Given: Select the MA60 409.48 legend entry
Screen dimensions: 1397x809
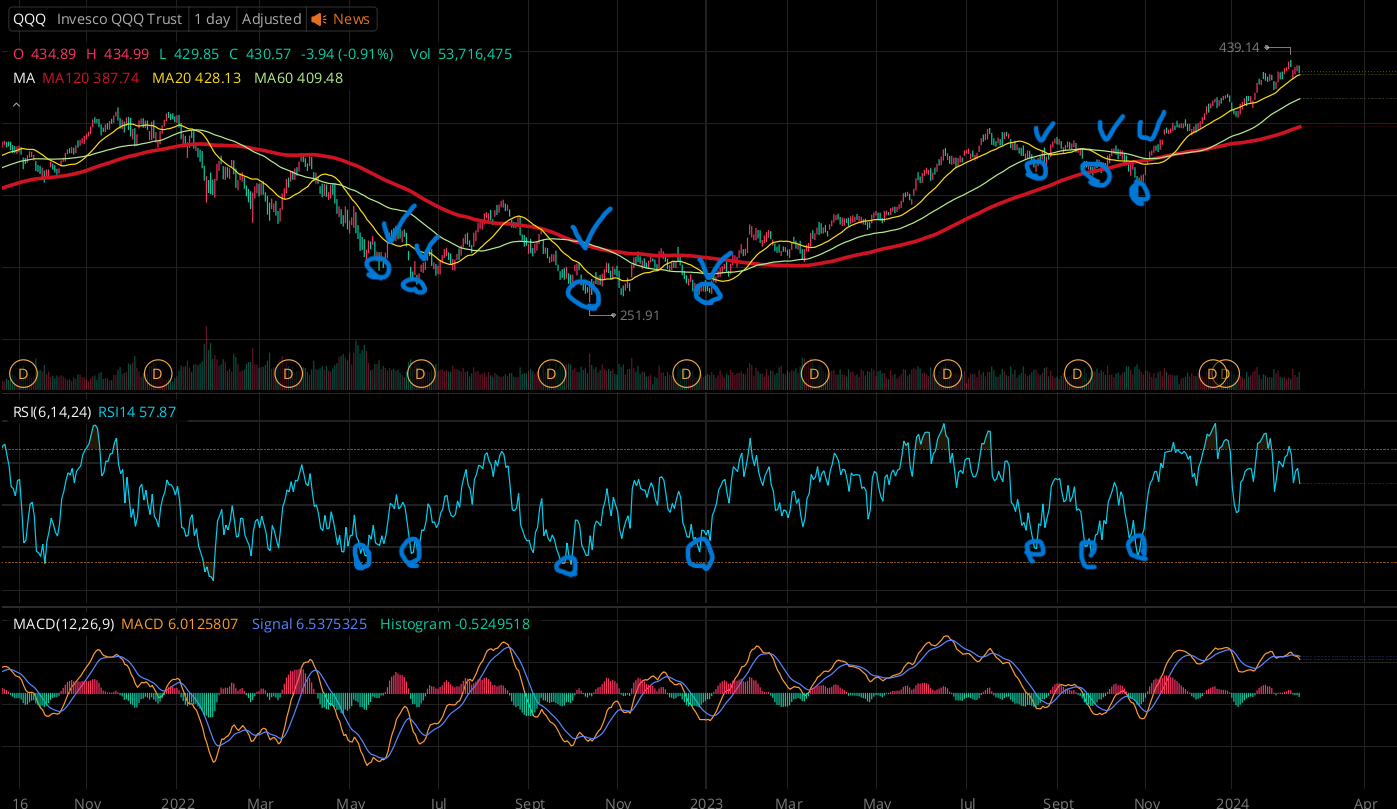Looking at the screenshot, I should point(299,78).
